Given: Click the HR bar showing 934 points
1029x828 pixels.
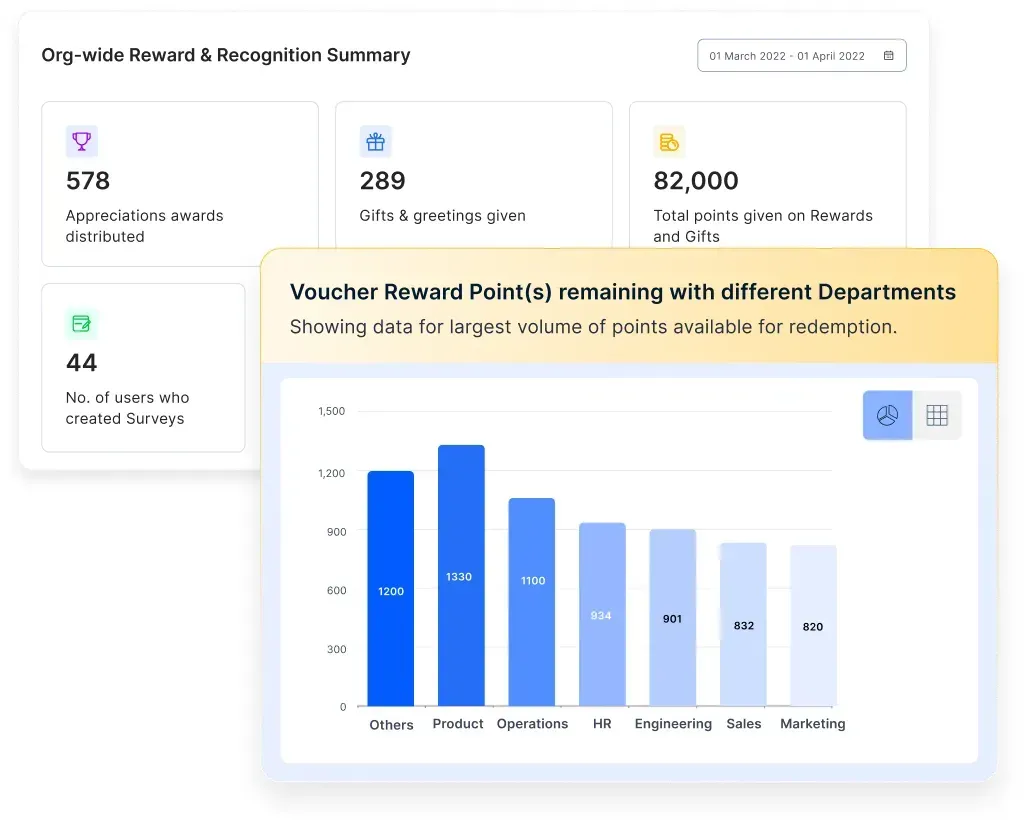Looking at the screenshot, I should [x=601, y=615].
